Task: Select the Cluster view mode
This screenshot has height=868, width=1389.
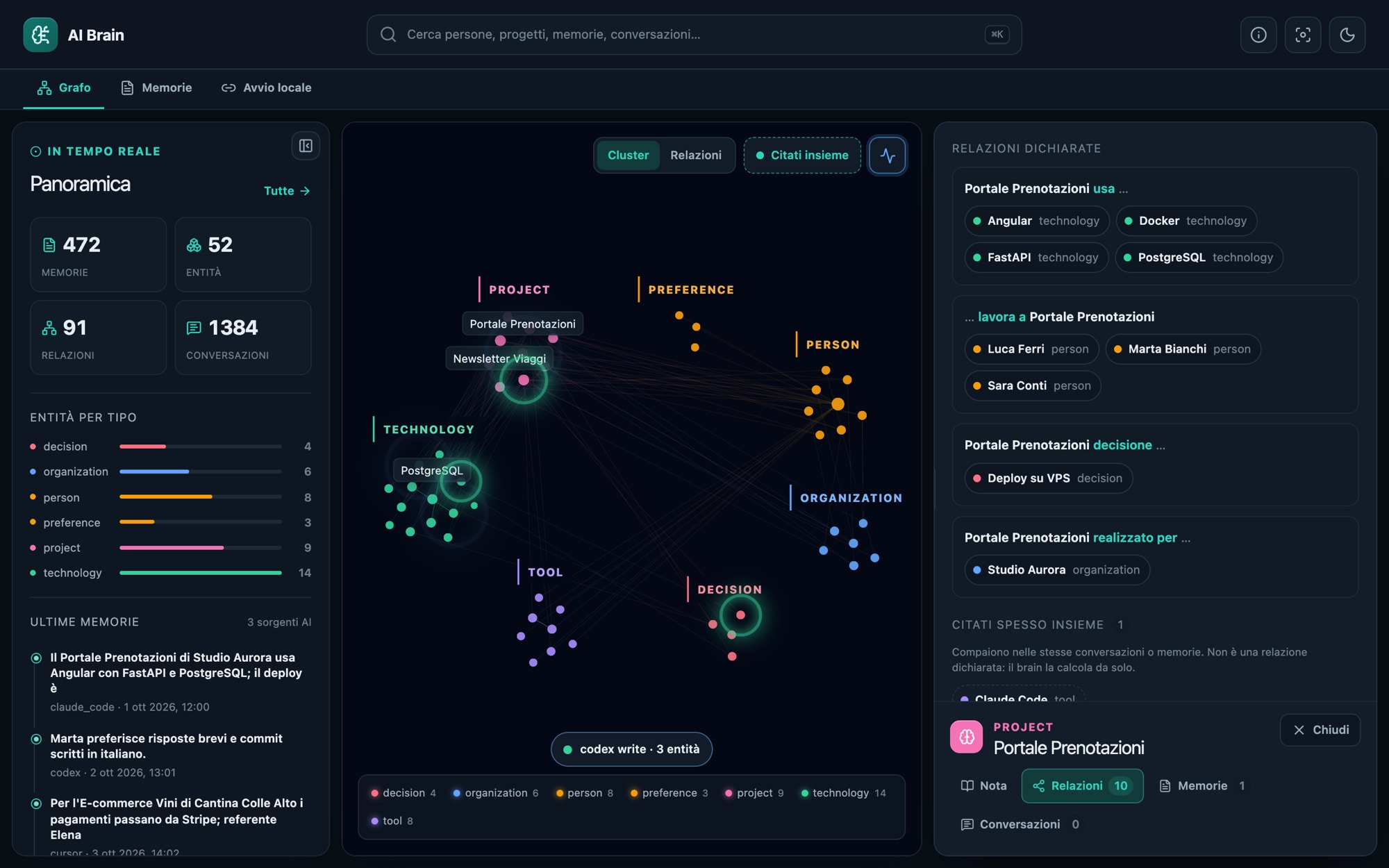Action: (628, 155)
